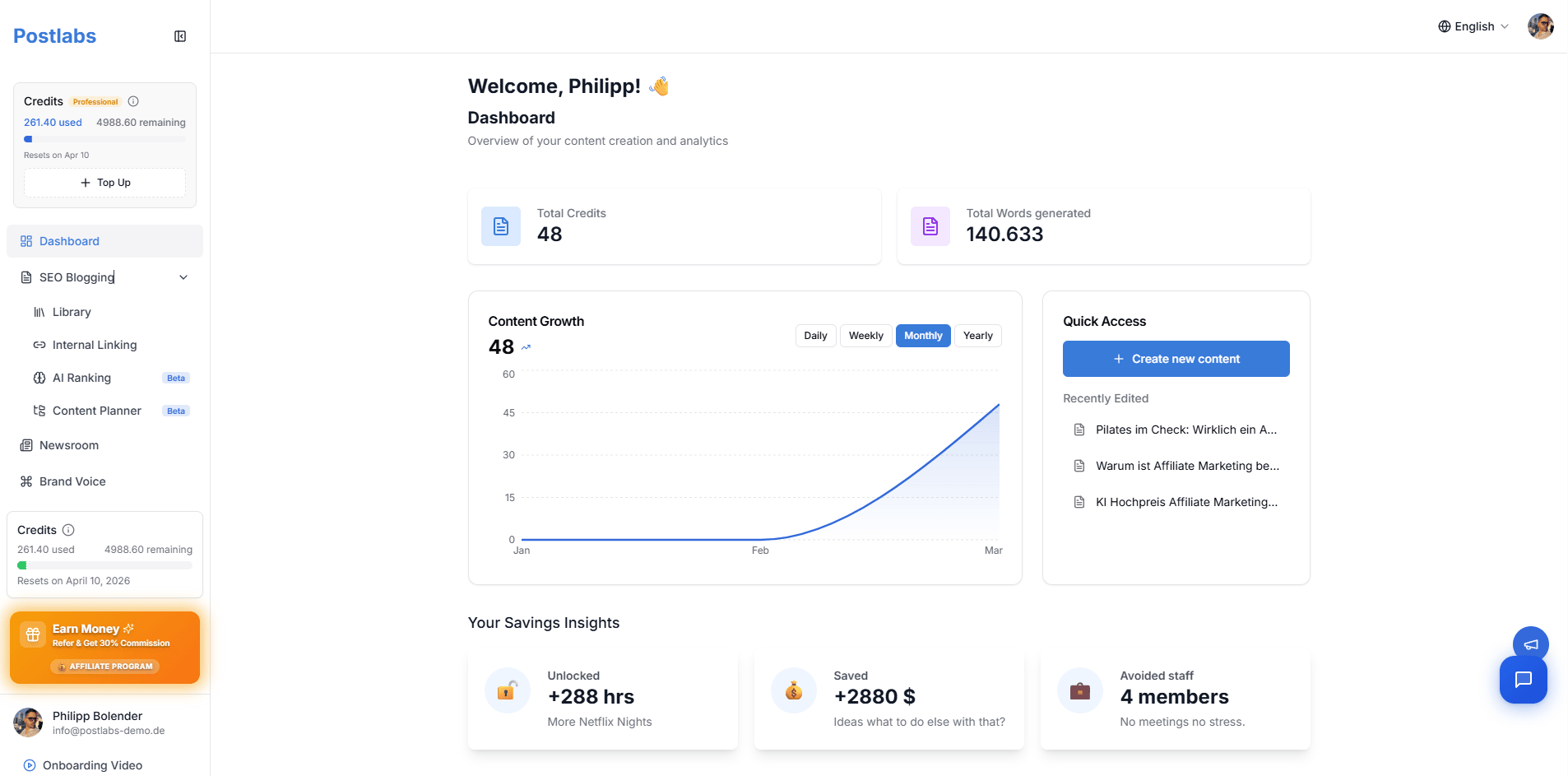Open Internal Linking from the sidebar

tap(85, 345)
